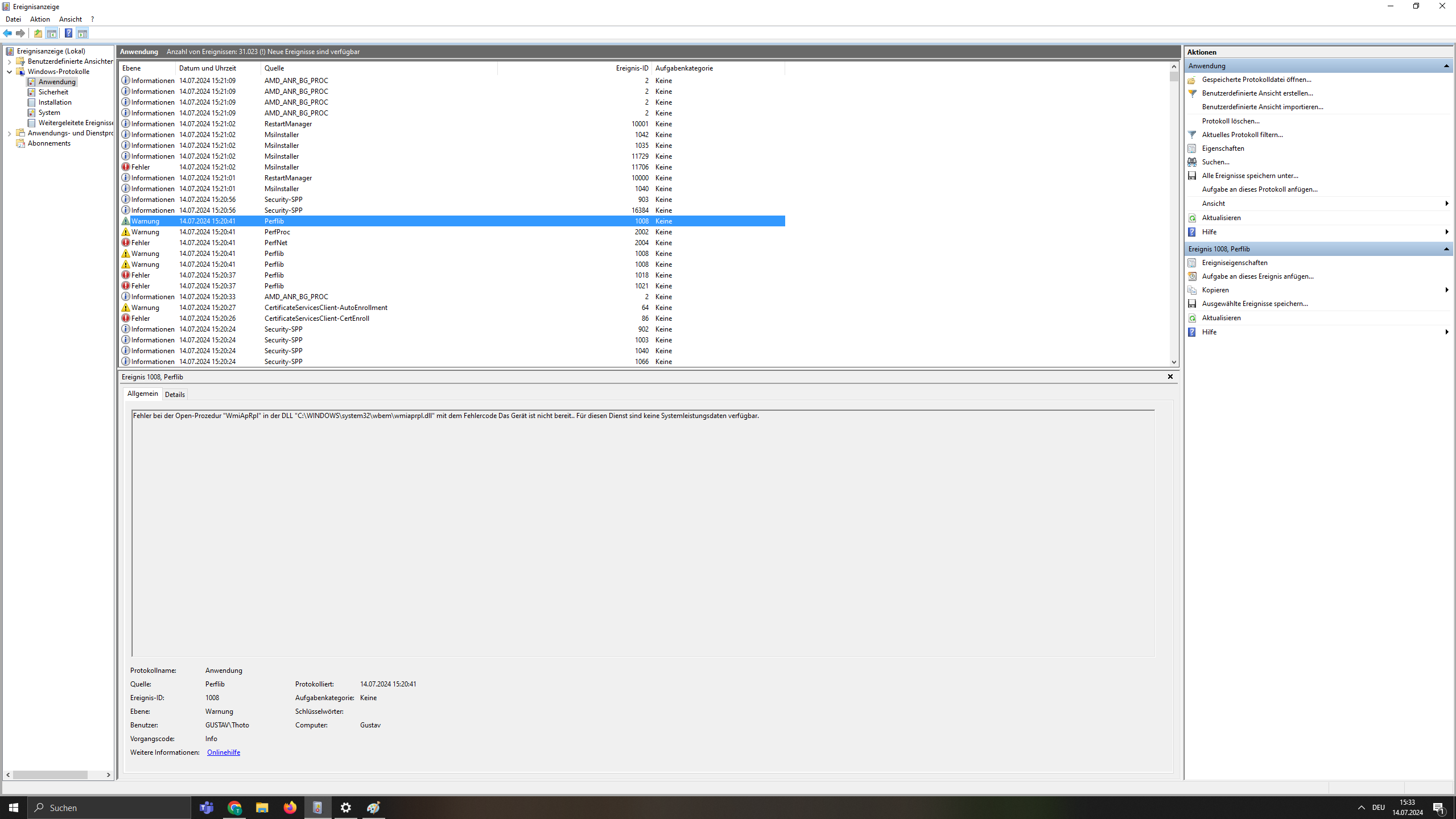The height and width of the screenshot is (819, 1456).
Task: Expand the 'Benutzerdefinierte Ansichten' tree node
Action: click(9, 61)
